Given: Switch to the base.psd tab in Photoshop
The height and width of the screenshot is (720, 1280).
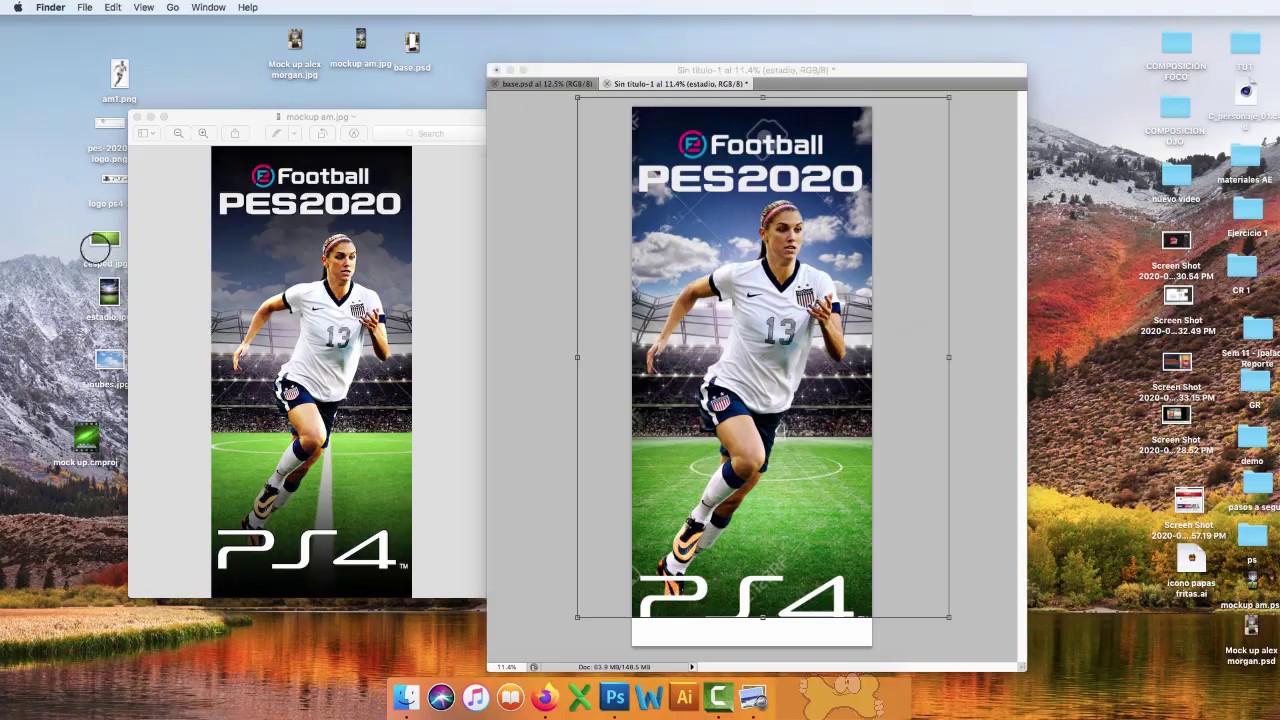Looking at the screenshot, I should tap(546, 84).
